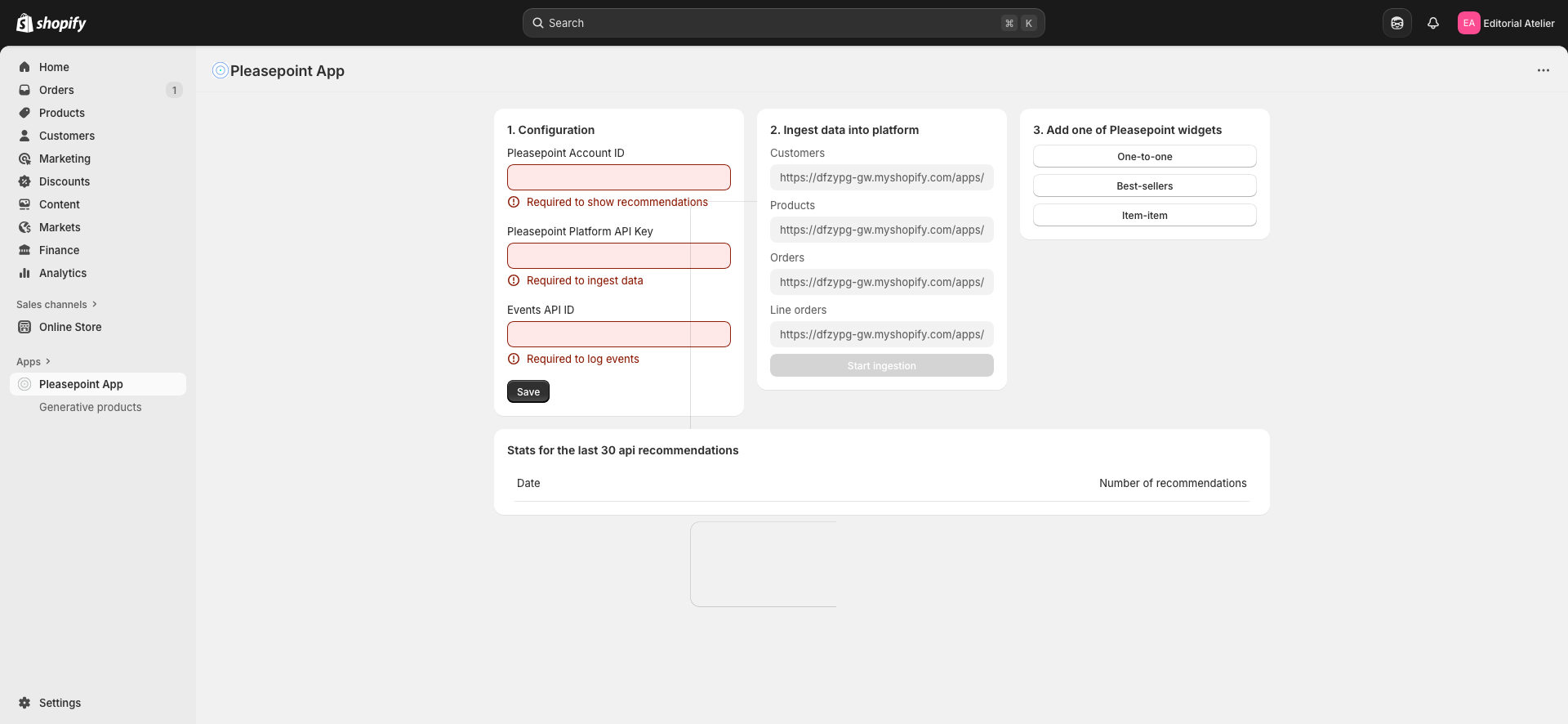Screen dimensions: 1568x724
Task: Expand the Apps section chevron
Action: point(48,361)
